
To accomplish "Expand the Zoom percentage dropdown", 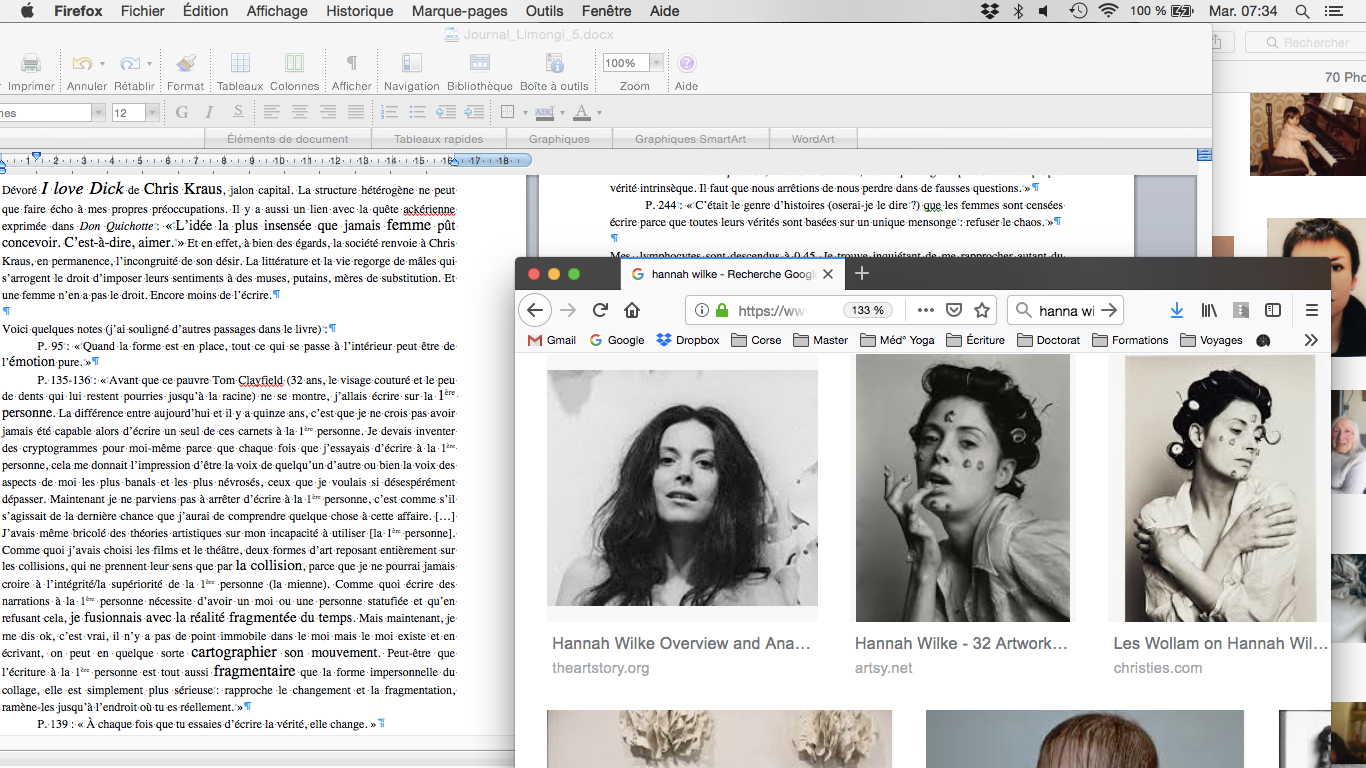I will click(656, 63).
